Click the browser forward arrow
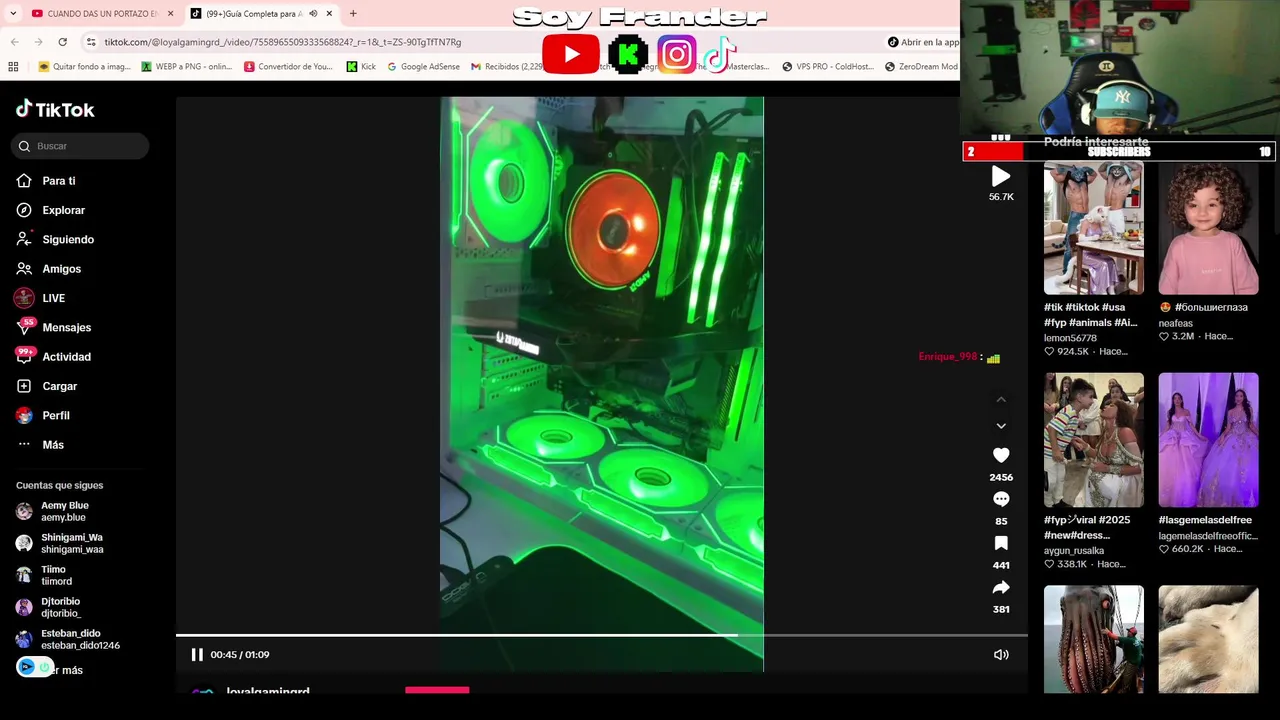 pyautogui.click(x=38, y=42)
